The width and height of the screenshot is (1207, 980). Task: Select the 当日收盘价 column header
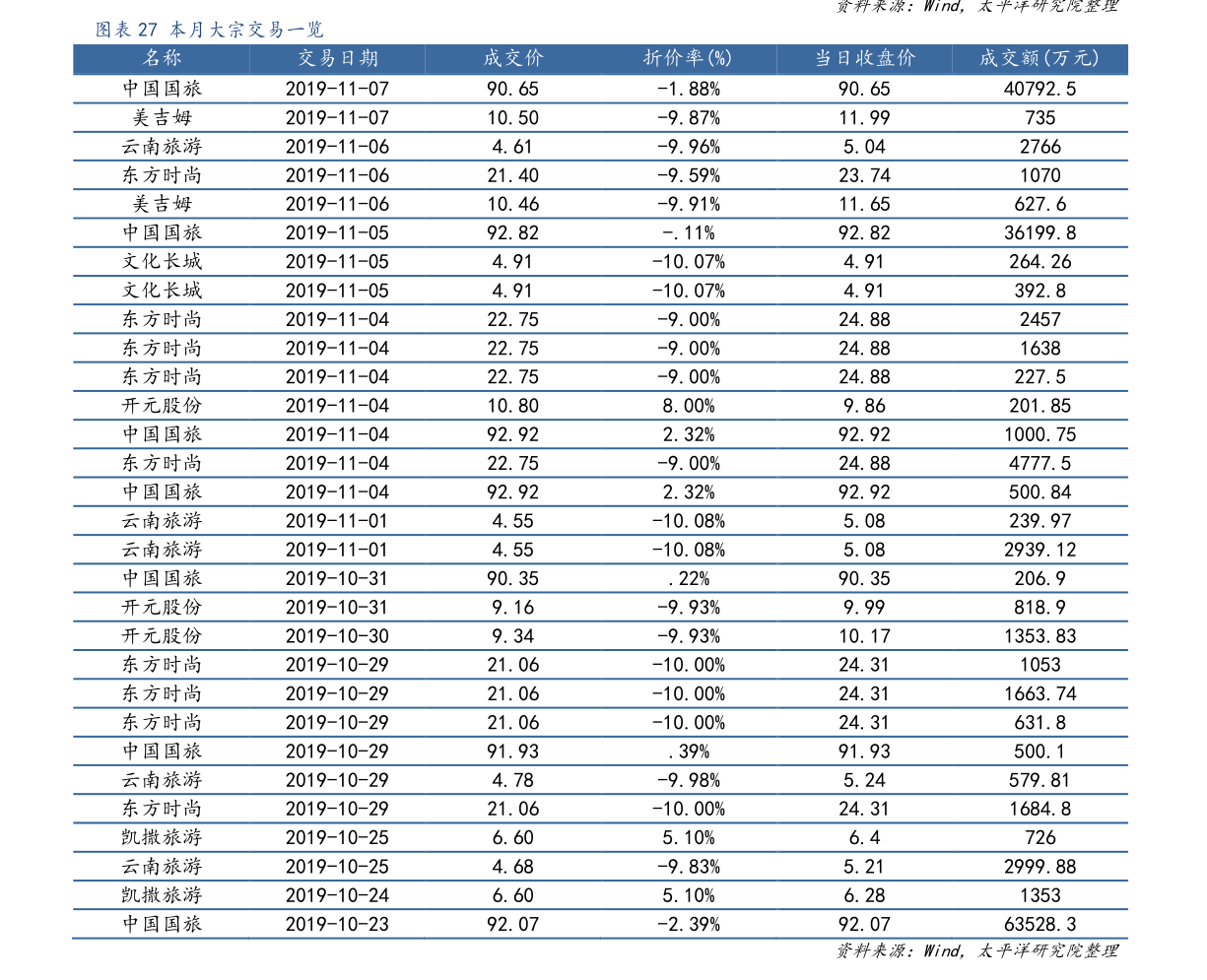coord(865,58)
